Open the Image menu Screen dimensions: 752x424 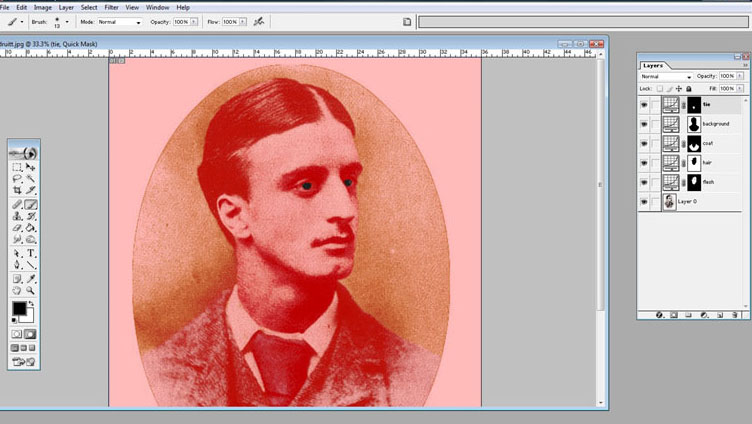(x=43, y=7)
